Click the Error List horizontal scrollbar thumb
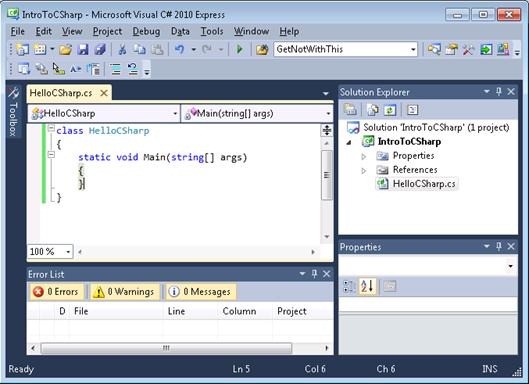Image resolution: width=529 pixels, height=384 pixels. point(166,348)
